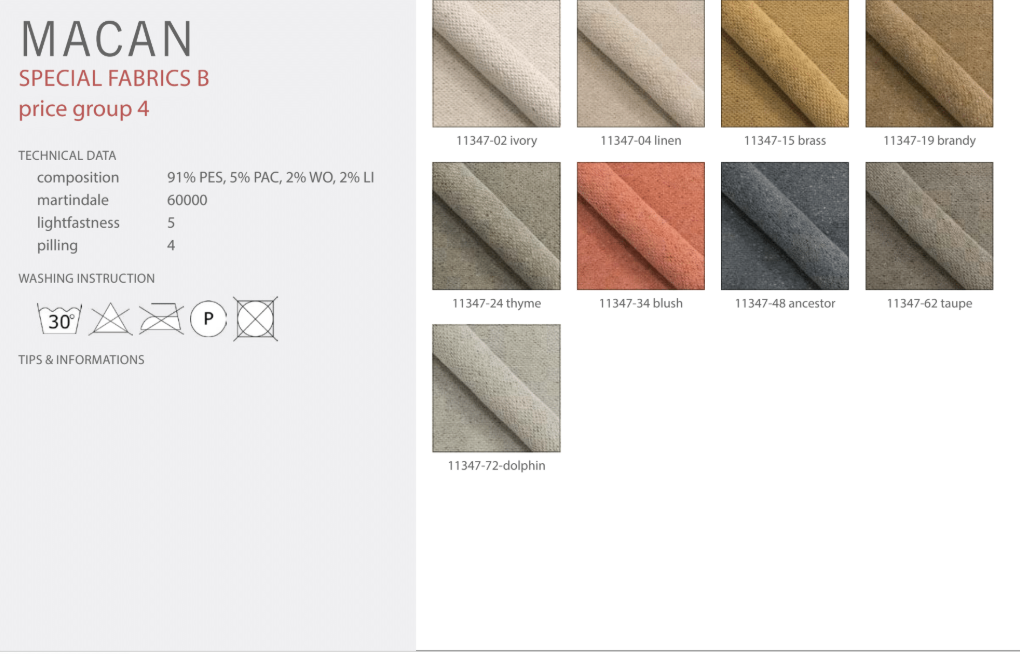Viewport: 1020px width, 654px height.
Task: Click the 11347-48 ancestor label
Action: (784, 303)
